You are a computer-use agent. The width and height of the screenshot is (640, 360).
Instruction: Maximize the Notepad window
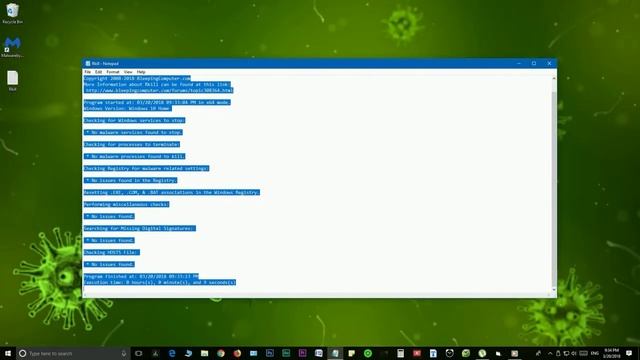click(x=534, y=63)
